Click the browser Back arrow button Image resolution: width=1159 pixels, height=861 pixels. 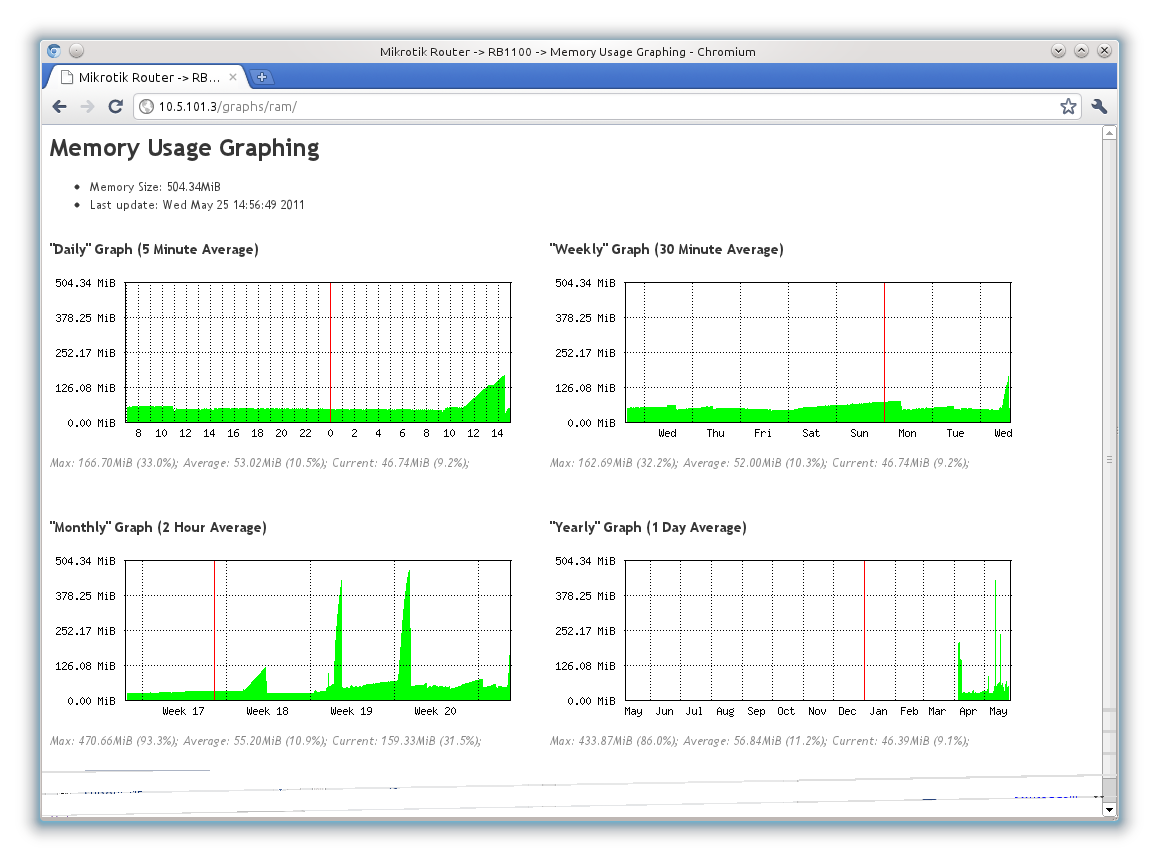[x=60, y=107]
